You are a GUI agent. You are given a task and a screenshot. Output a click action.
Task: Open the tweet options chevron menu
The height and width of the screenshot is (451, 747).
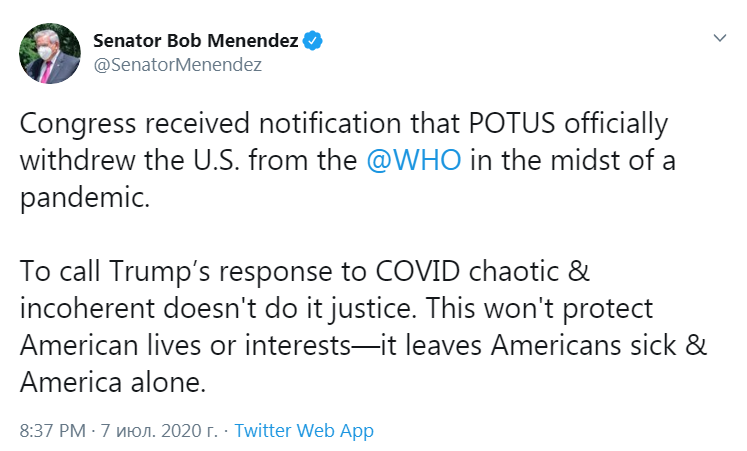719,39
